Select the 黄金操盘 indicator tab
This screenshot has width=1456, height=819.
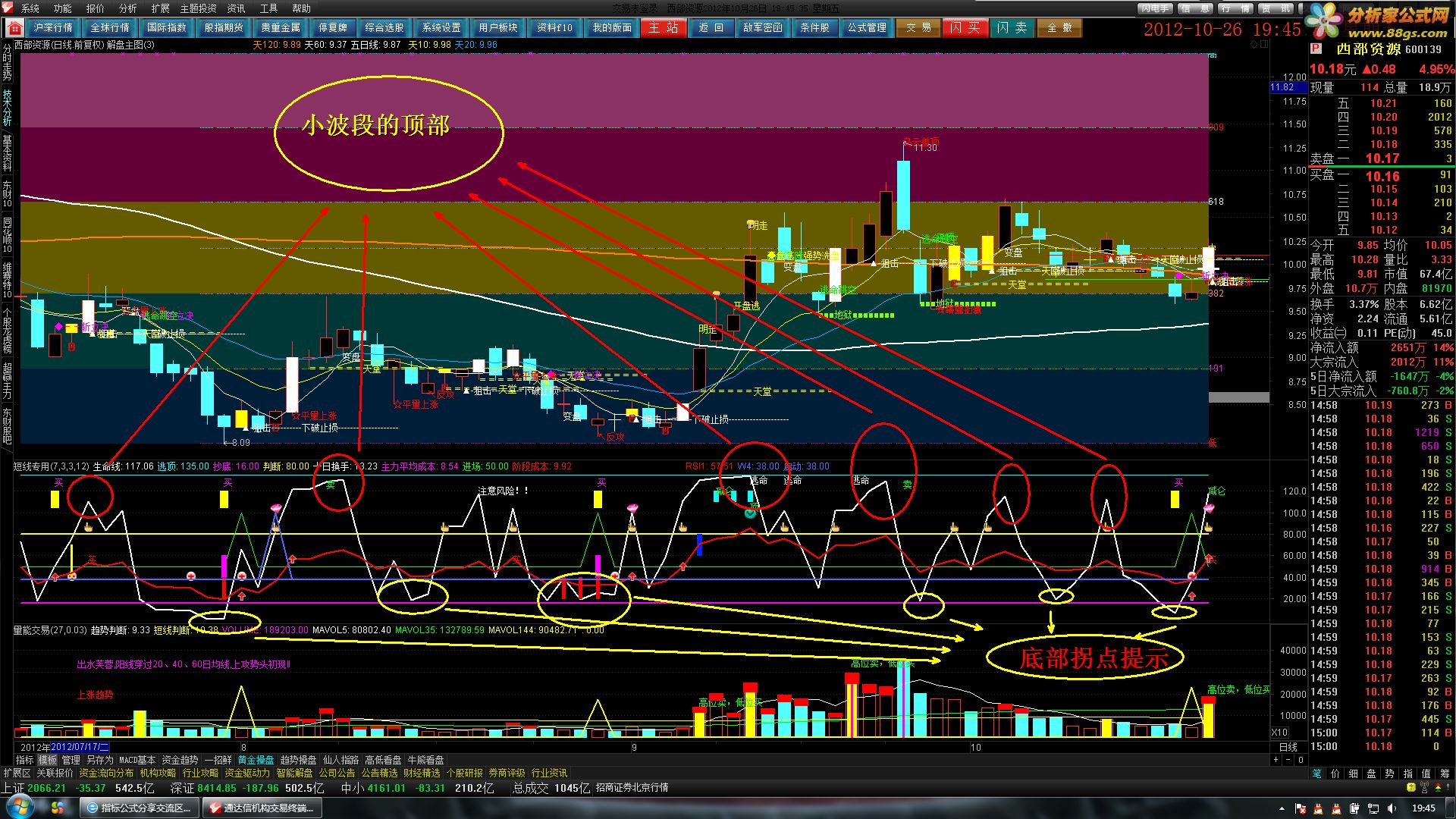(256, 760)
